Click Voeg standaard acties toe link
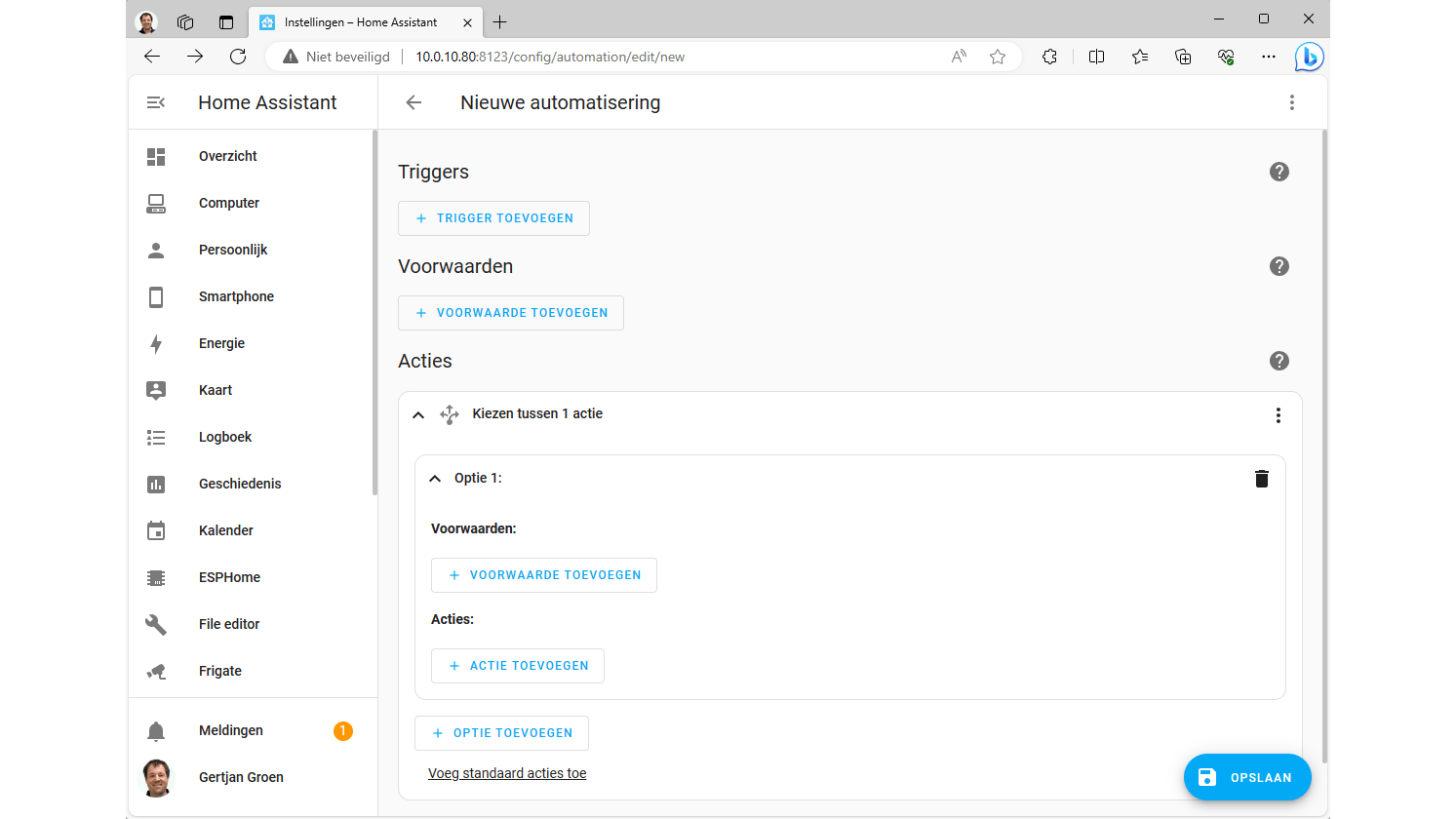The height and width of the screenshot is (819, 1456). click(507, 773)
